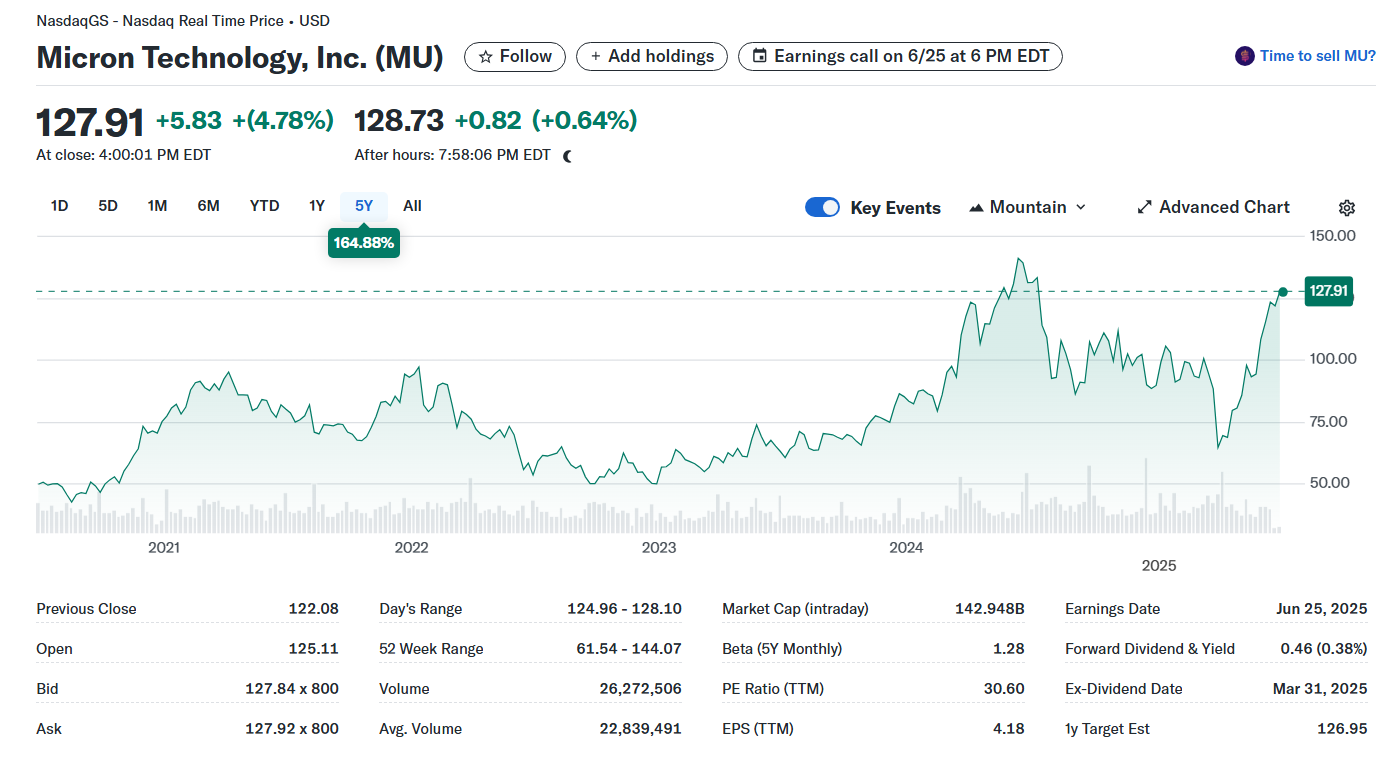Click the 2025 label on chart axis
This screenshot has height=763, width=1384.
pos(1159,565)
